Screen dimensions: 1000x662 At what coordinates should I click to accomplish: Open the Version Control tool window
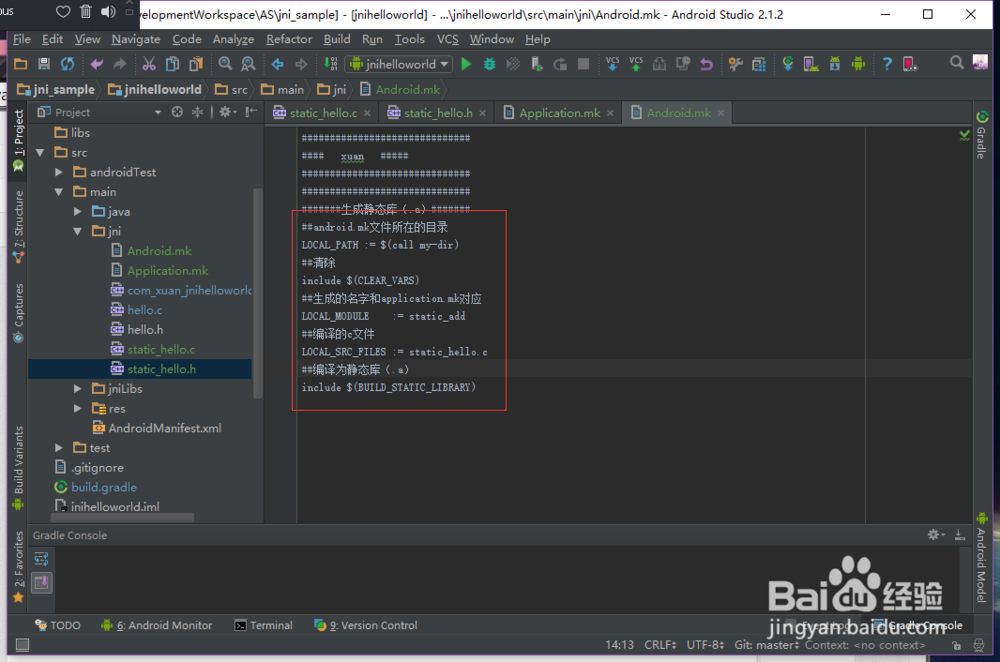[x=366, y=625]
